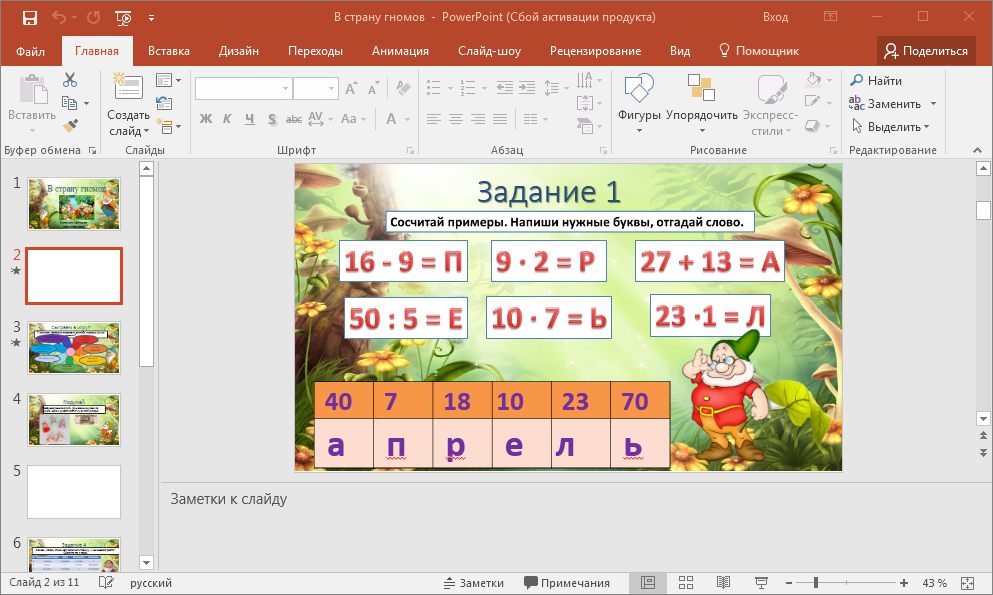Align paragraph text to the left

[434, 119]
